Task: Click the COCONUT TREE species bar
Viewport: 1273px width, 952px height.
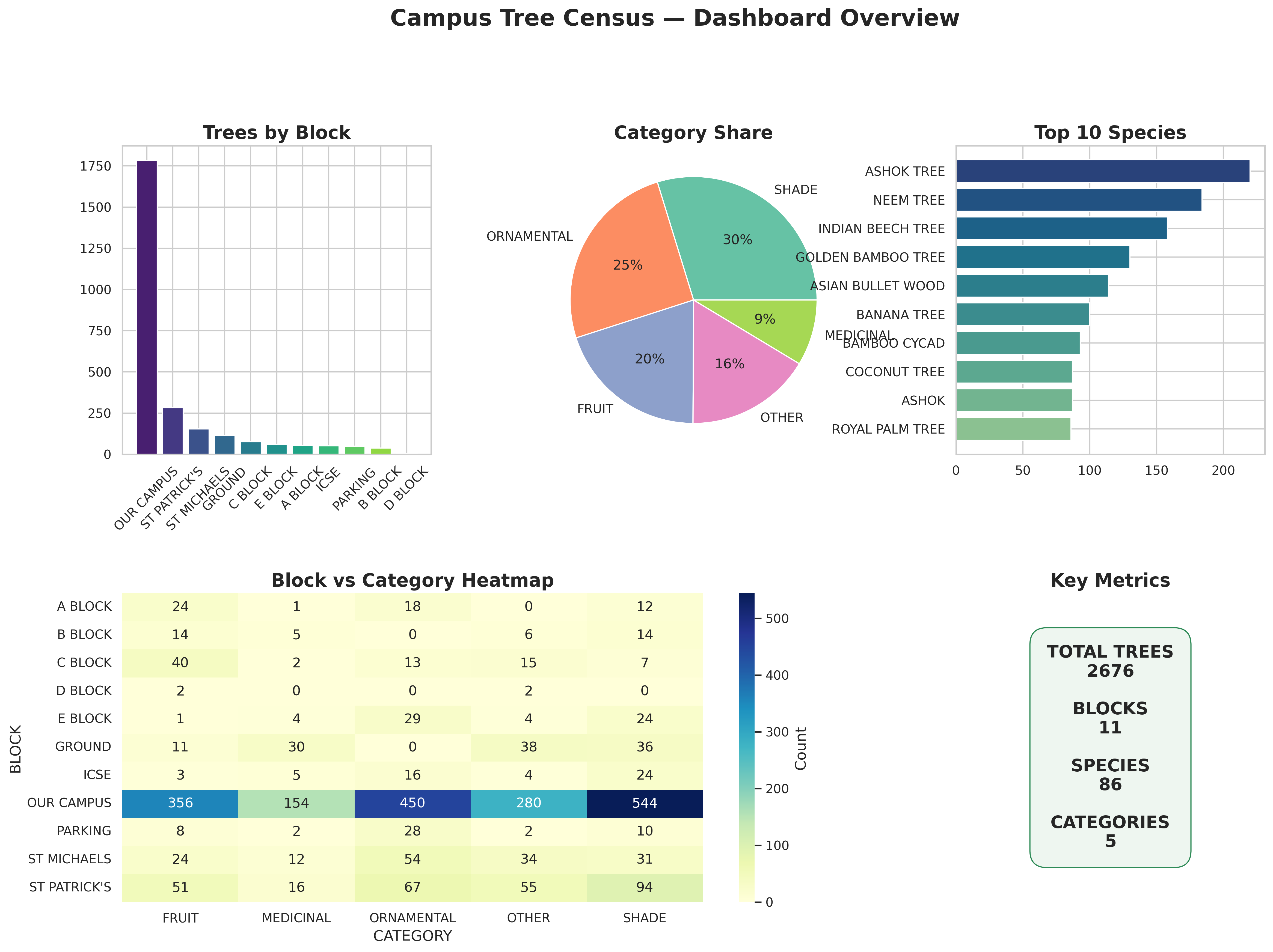Action: pyautogui.click(x=1014, y=372)
